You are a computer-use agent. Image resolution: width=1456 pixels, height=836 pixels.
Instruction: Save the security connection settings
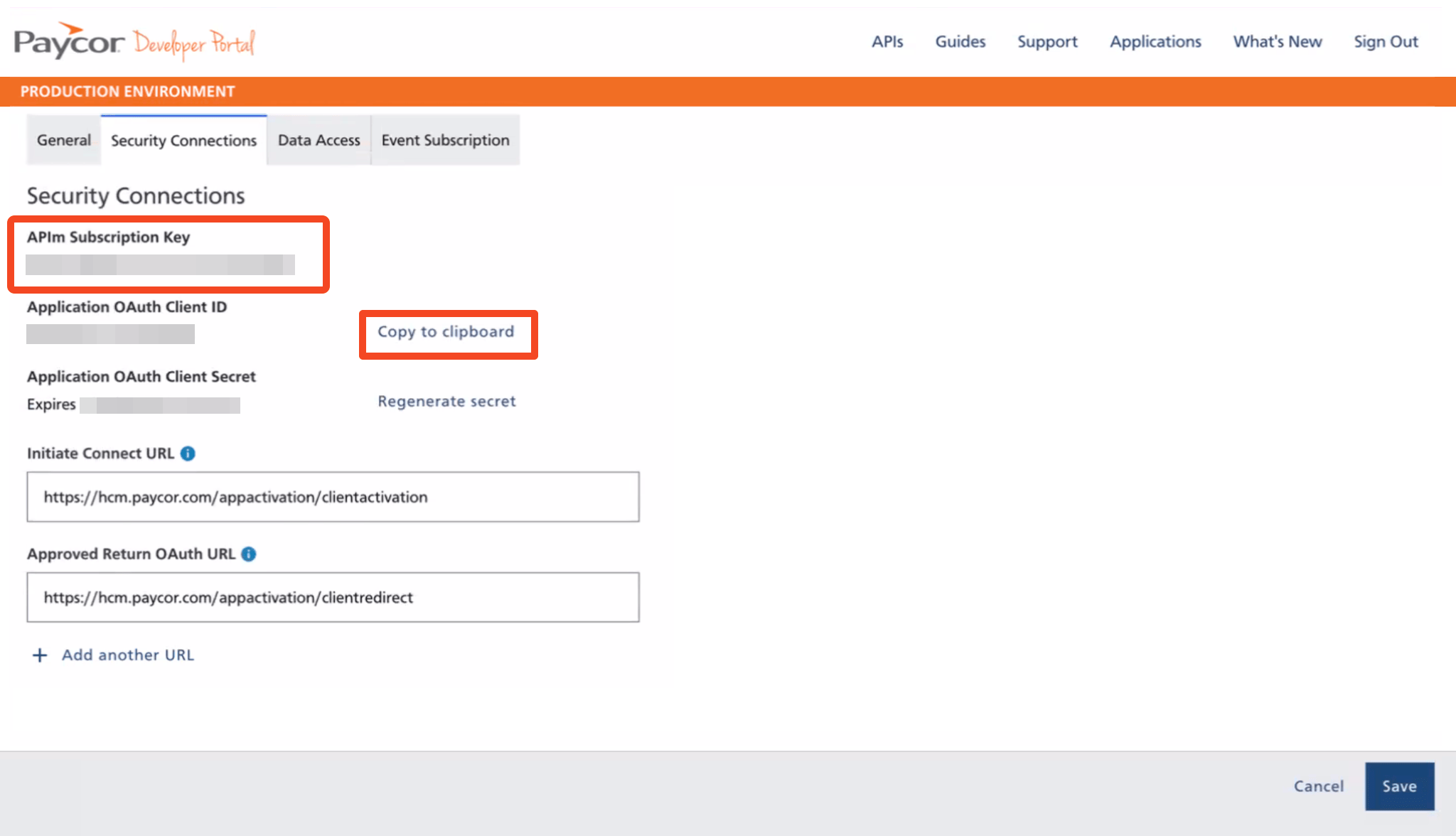click(x=1399, y=786)
